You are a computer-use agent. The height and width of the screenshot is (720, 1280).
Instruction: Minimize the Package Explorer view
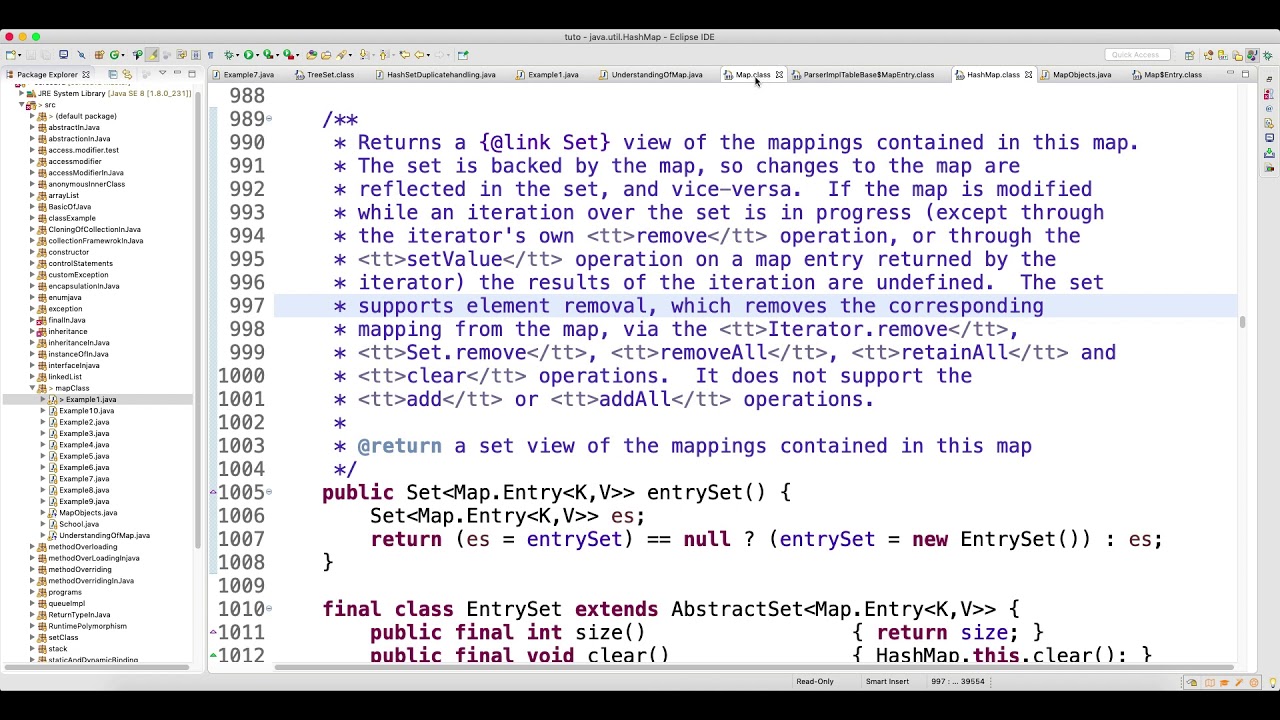tap(177, 73)
